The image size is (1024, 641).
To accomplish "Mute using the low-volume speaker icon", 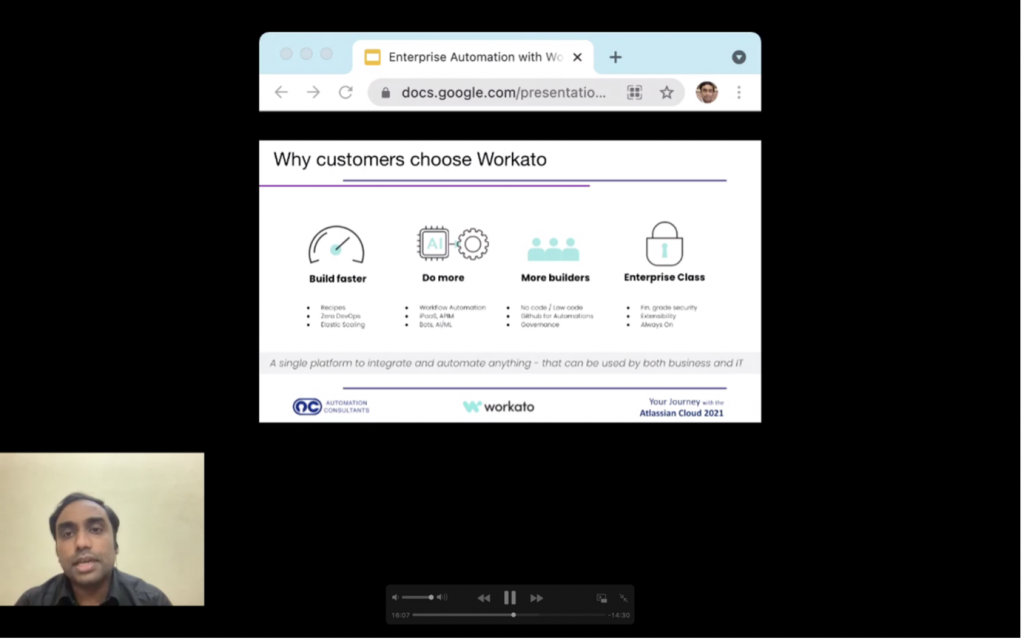I will pos(394,597).
